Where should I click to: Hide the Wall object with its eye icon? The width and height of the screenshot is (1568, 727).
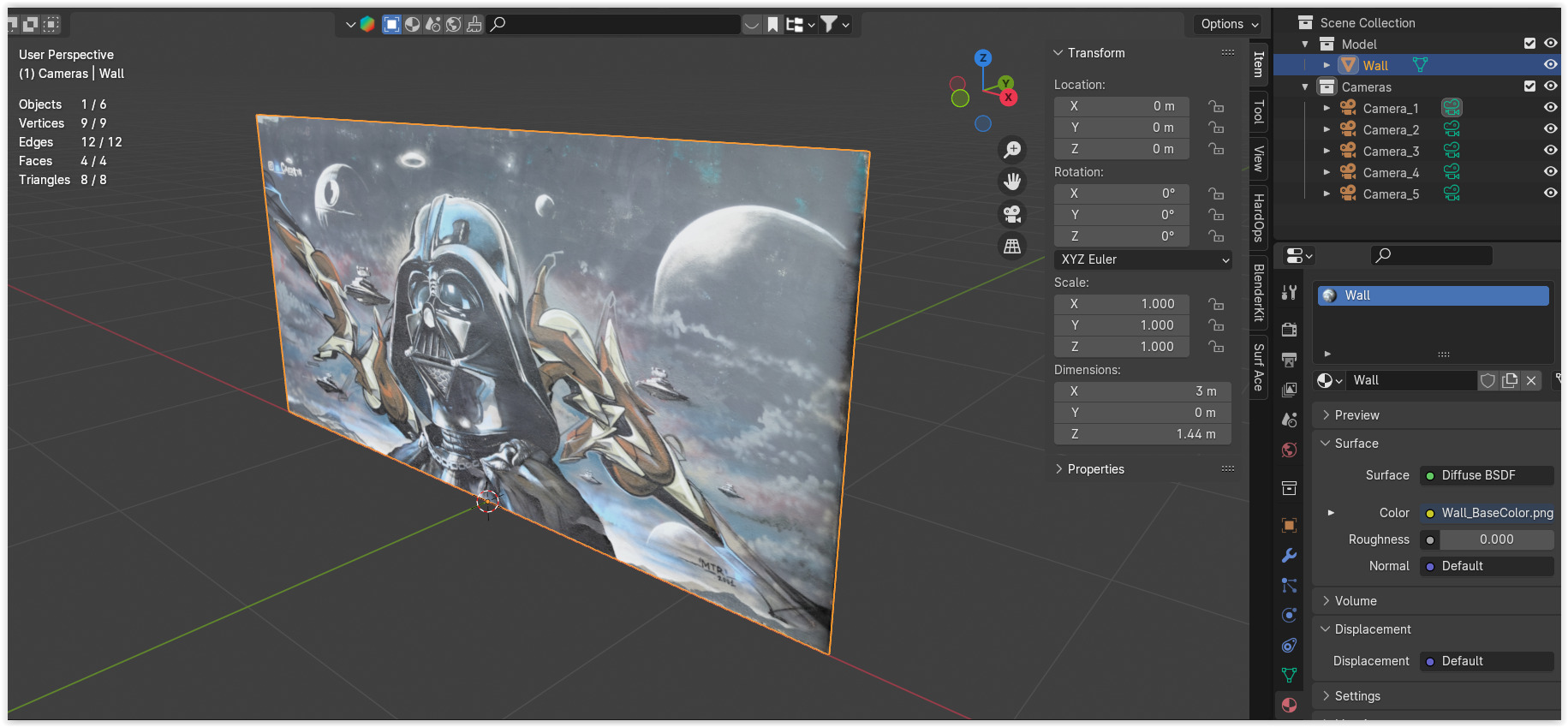click(x=1550, y=65)
